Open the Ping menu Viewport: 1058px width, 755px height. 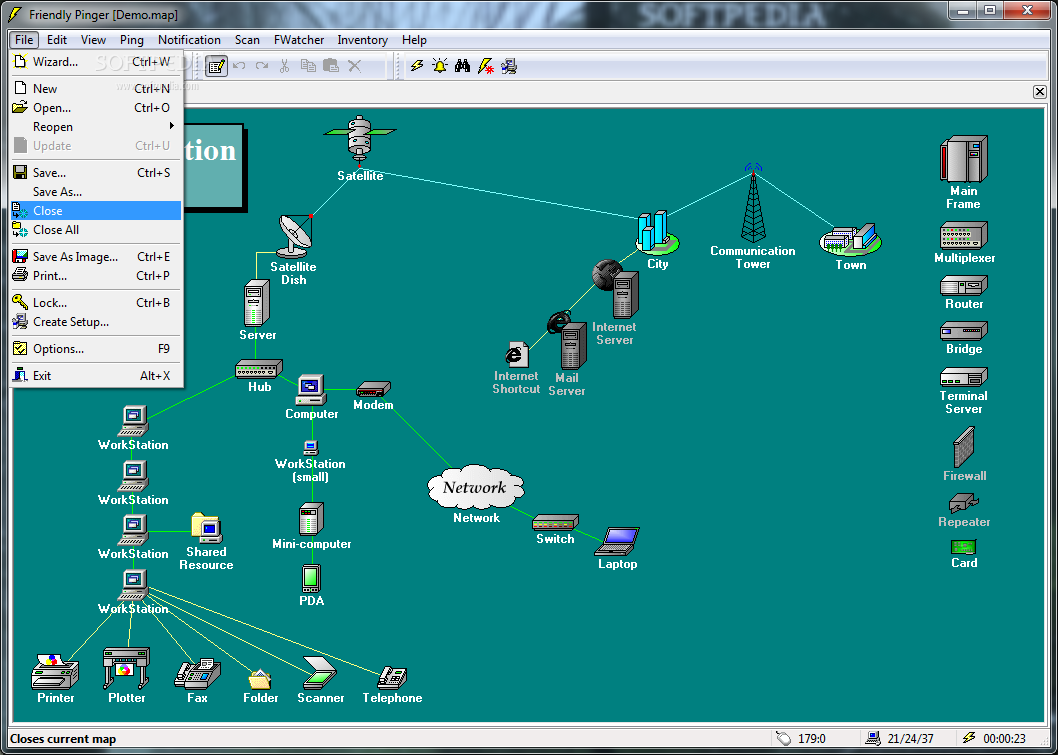point(132,40)
